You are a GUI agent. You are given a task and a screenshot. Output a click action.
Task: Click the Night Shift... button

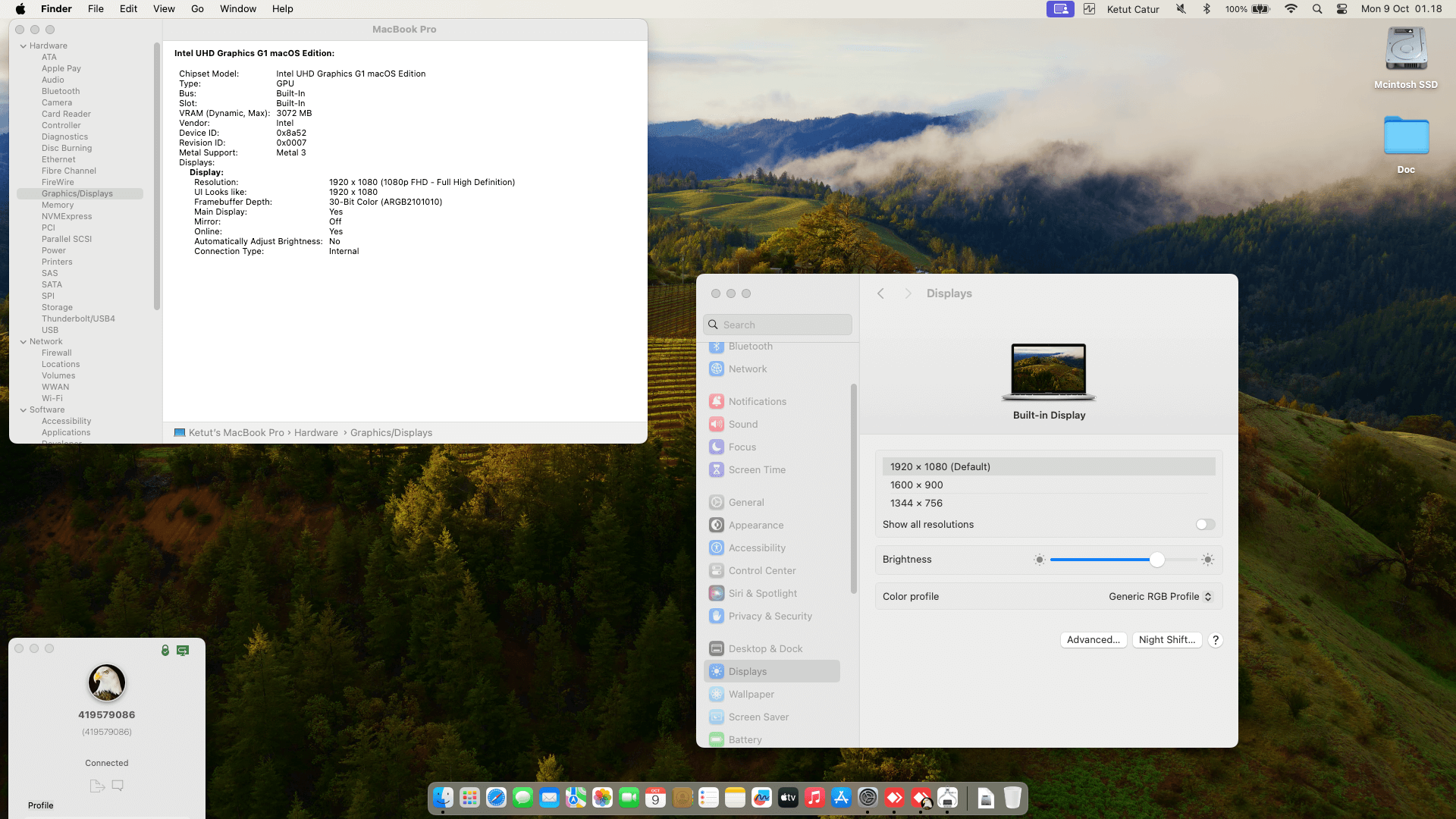[x=1166, y=640]
